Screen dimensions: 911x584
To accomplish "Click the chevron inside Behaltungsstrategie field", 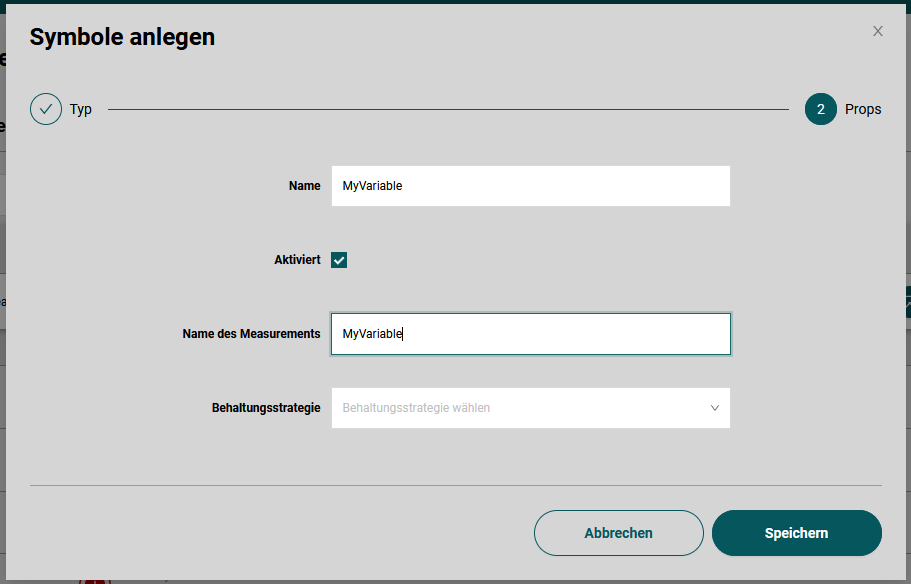I will [714, 408].
